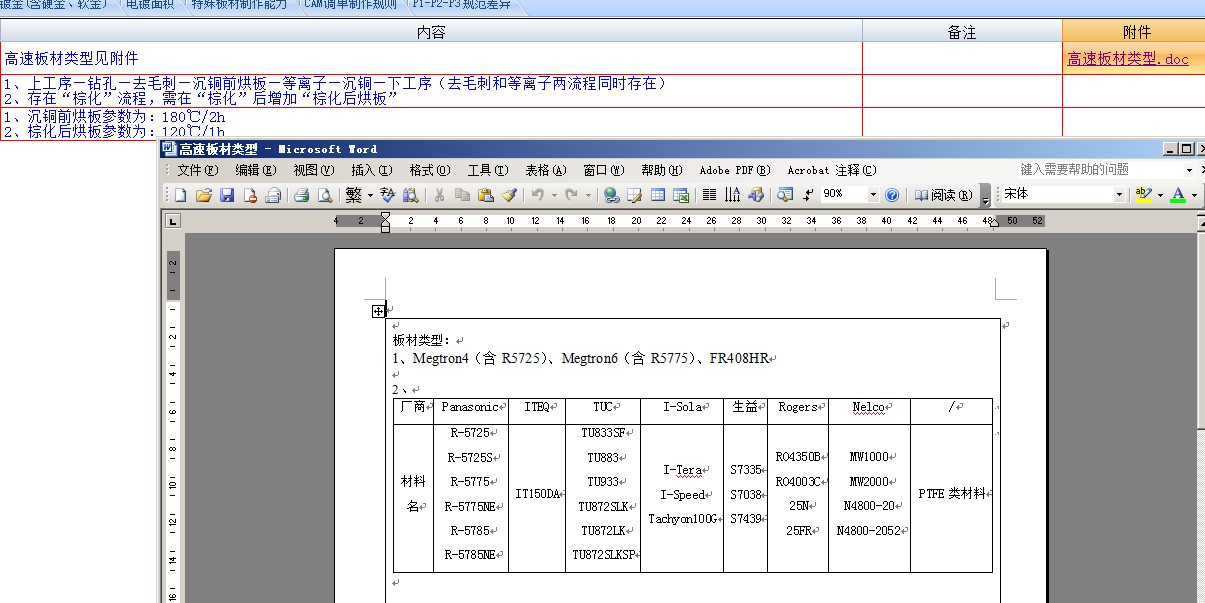Click the table move handle above the table
The height and width of the screenshot is (603, 1205).
coord(379,311)
